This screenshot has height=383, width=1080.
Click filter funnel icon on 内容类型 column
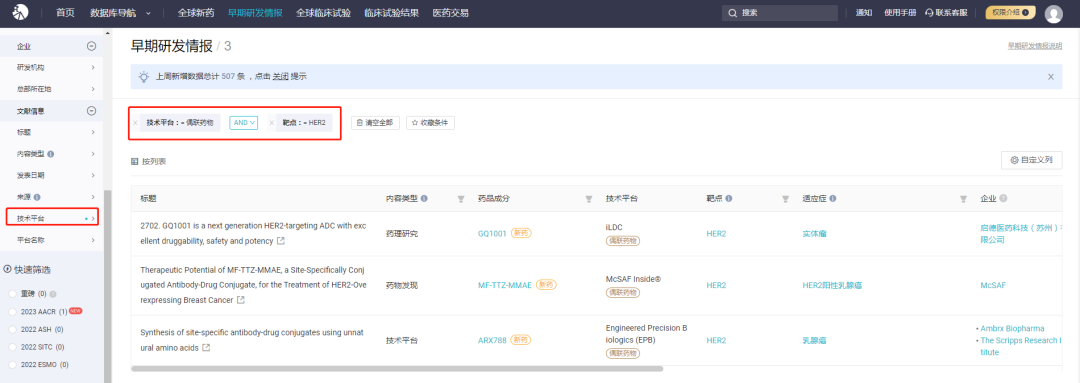click(461, 198)
